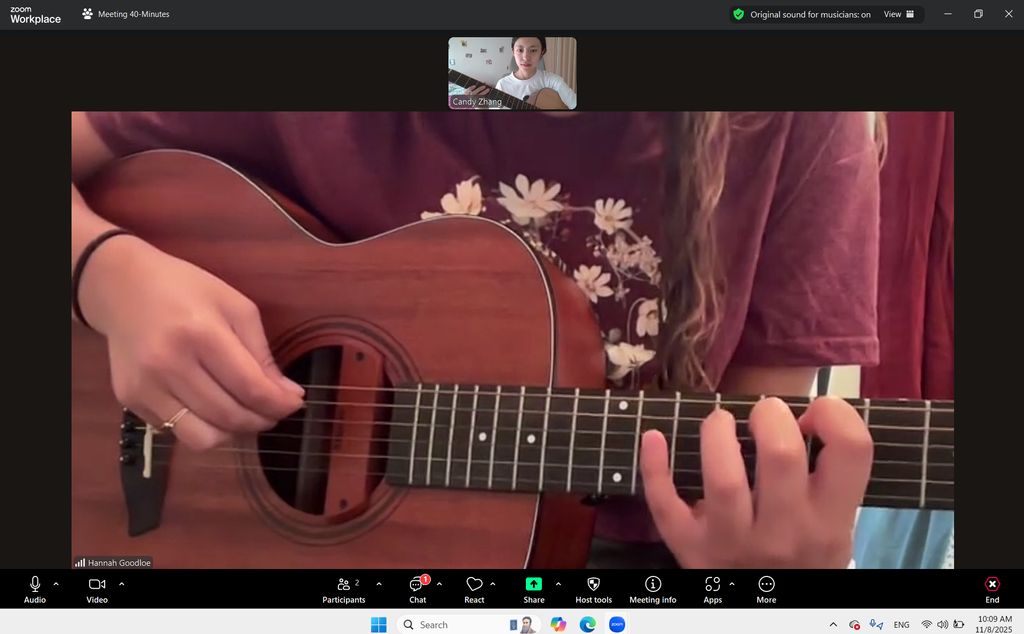Open Microsoft Edge from the taskbar
The height and width of the screenshot is (634, 1024).
(x=588, y=624)
